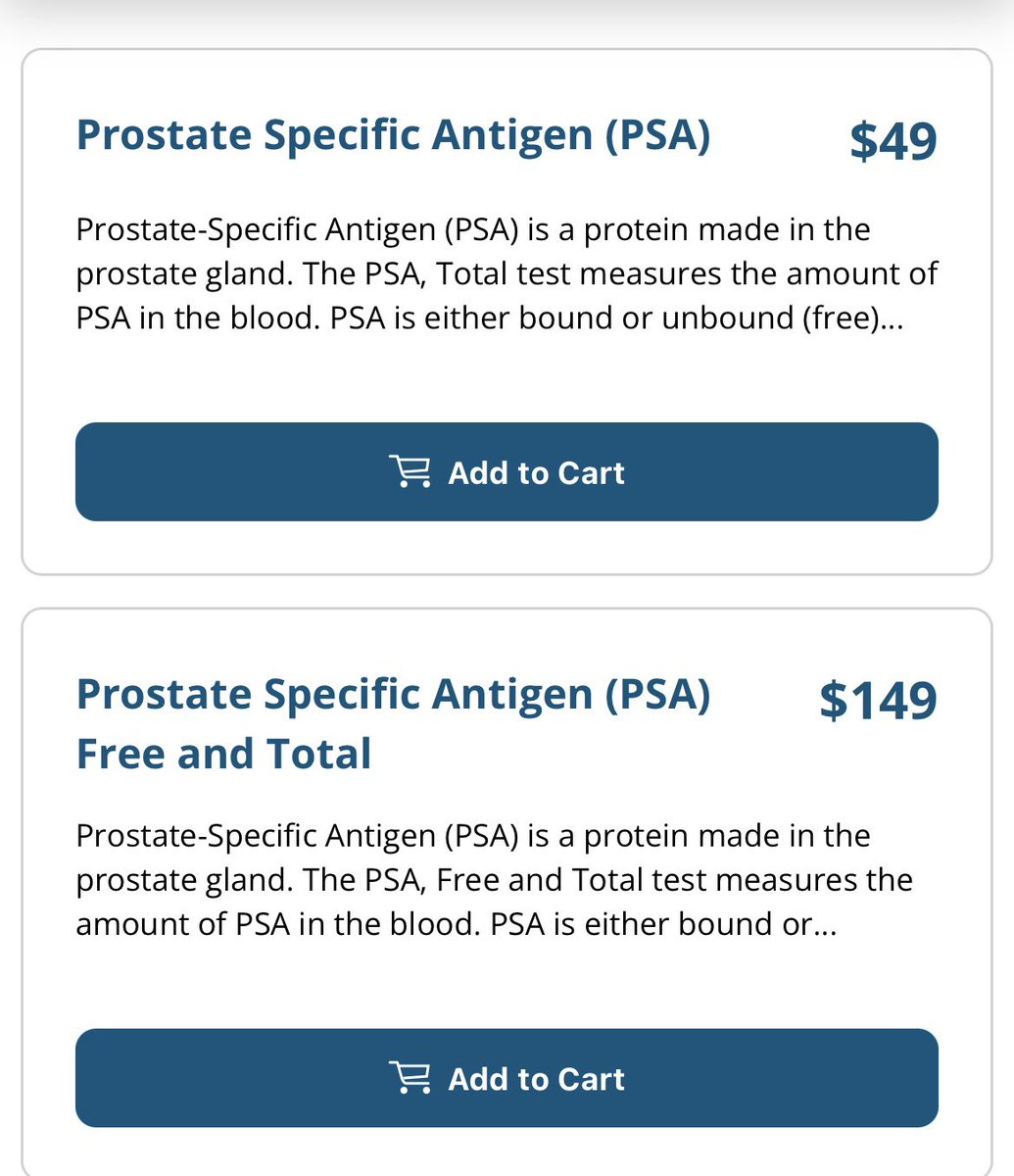Open the PSA Free and Total test title

tap(393, 724)
